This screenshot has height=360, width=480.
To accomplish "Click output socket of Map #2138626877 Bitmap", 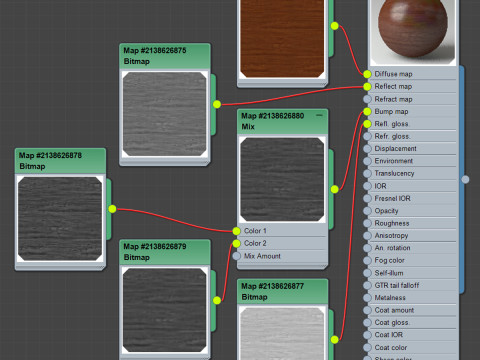I will [x=335, y=340].
